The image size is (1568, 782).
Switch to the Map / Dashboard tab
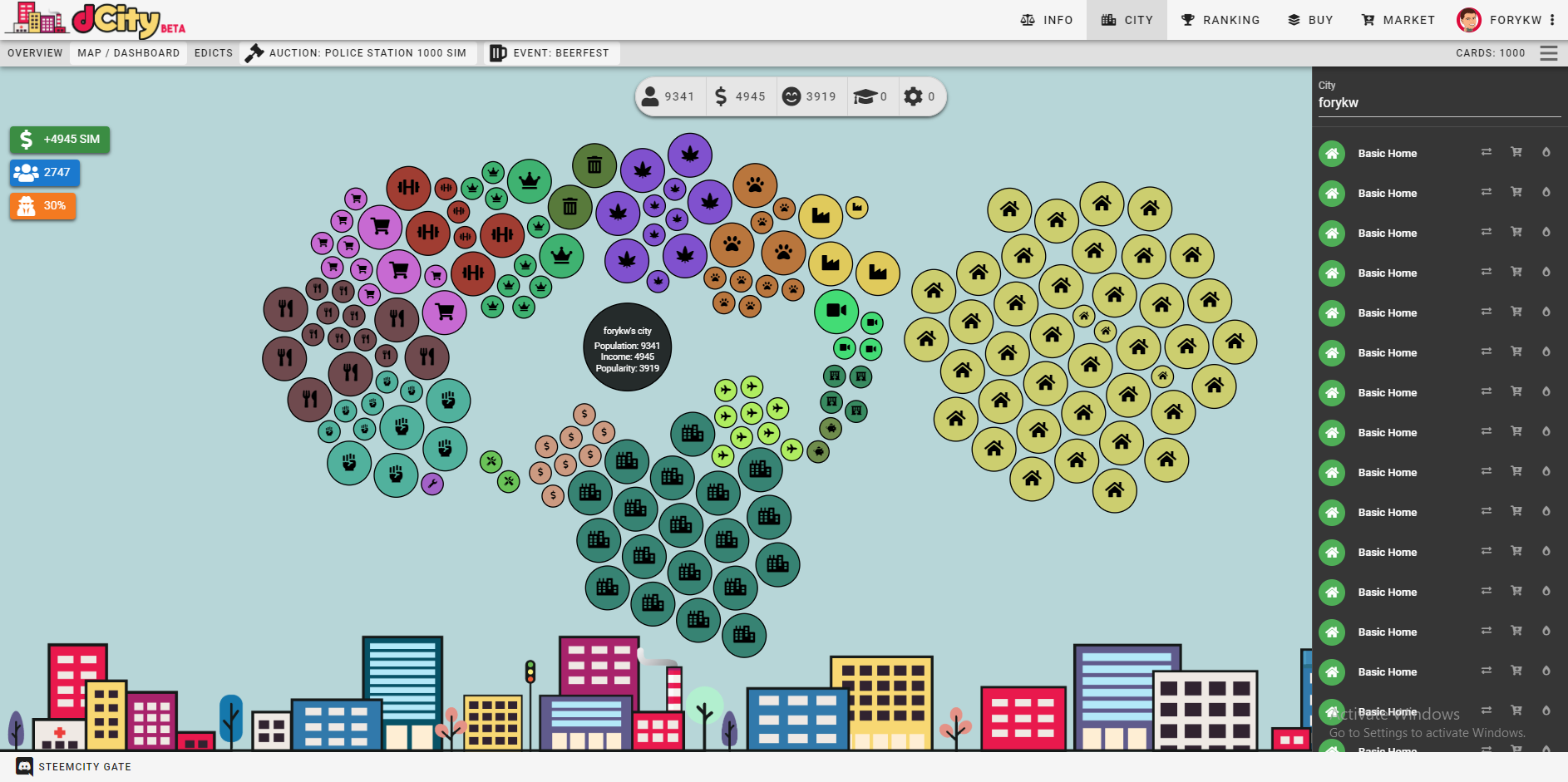[128, 53]
